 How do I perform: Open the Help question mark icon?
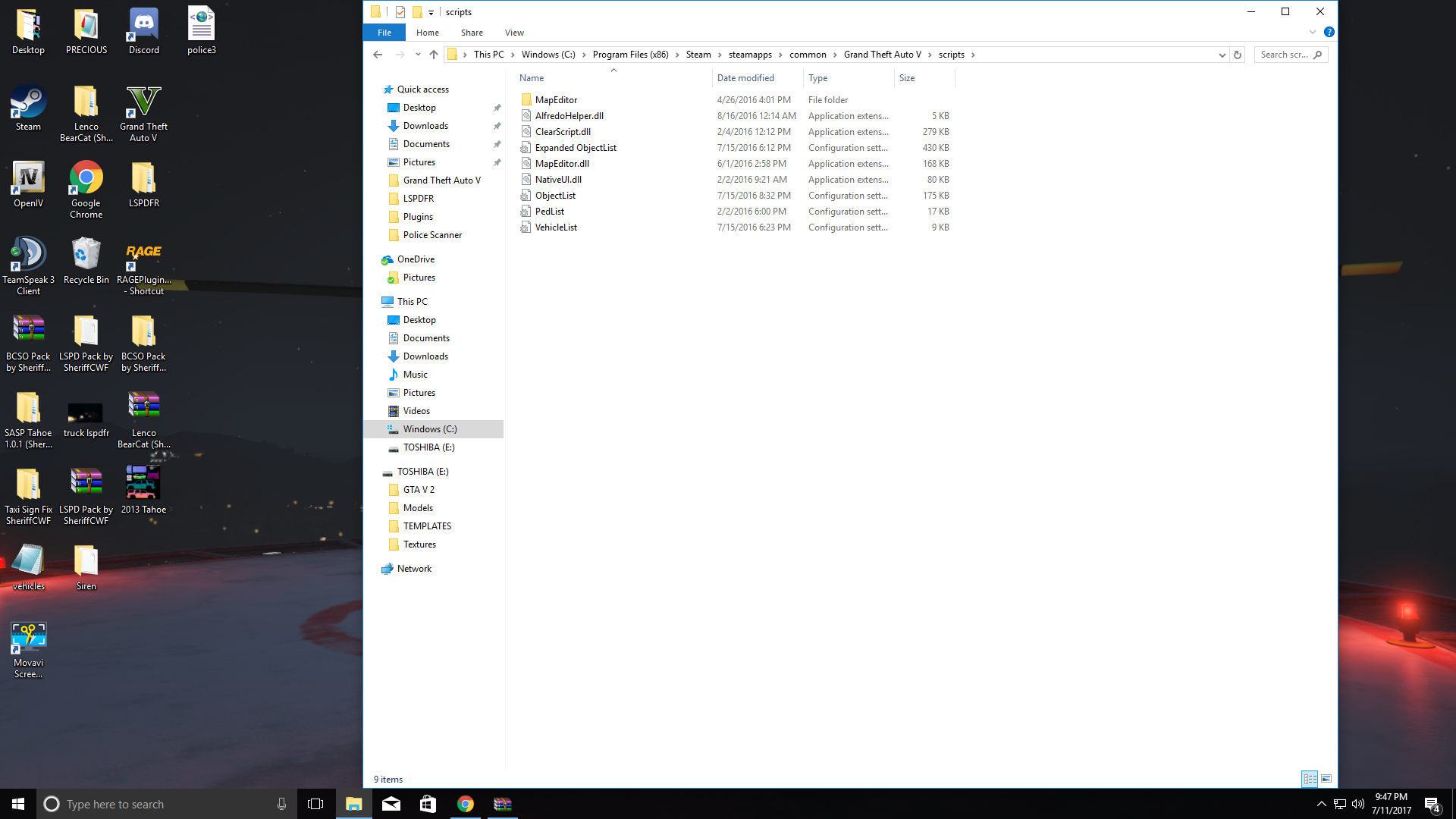tap(1329, 33)
